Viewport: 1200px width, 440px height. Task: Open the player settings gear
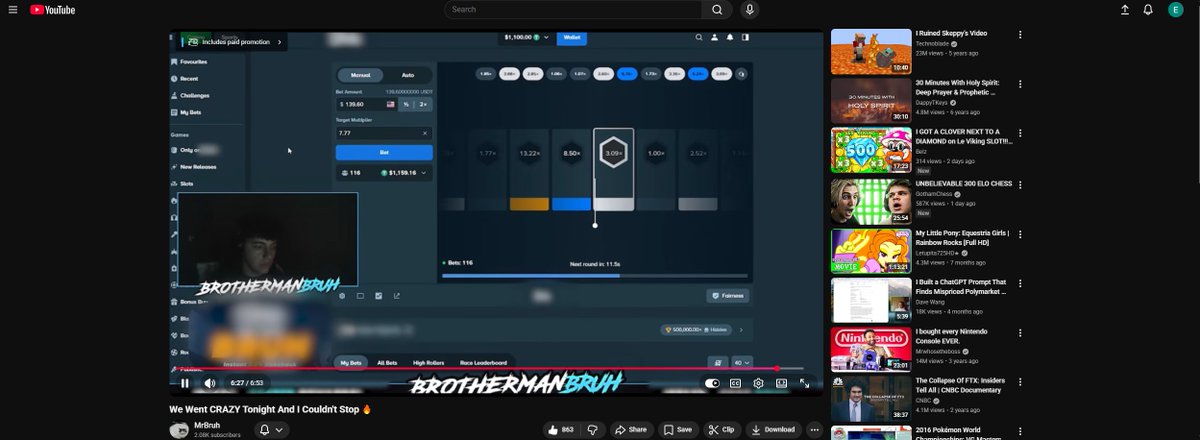coord(759,383)
